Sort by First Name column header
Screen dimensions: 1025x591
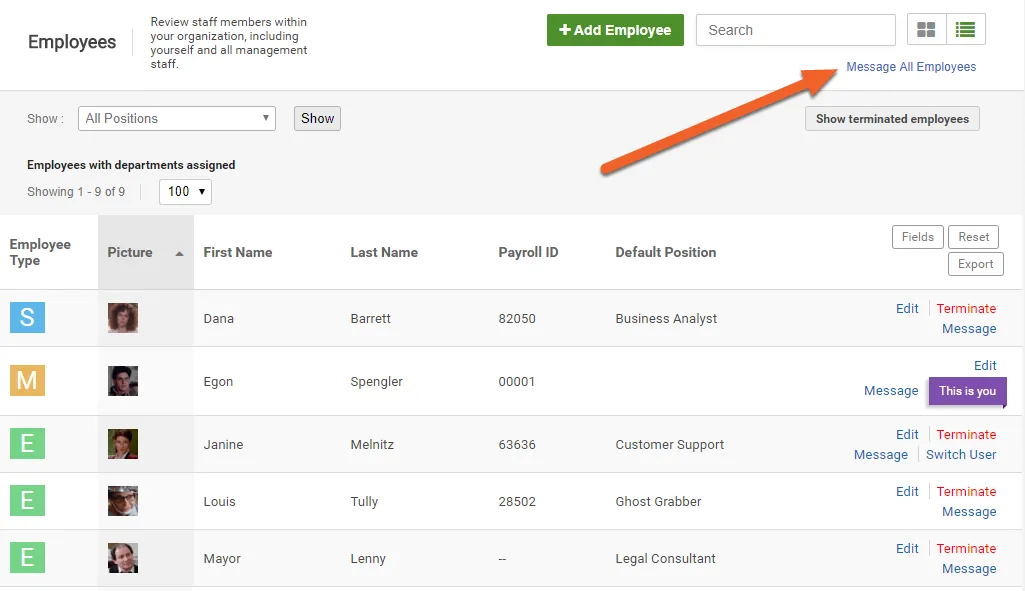click(x=238, y=252)
